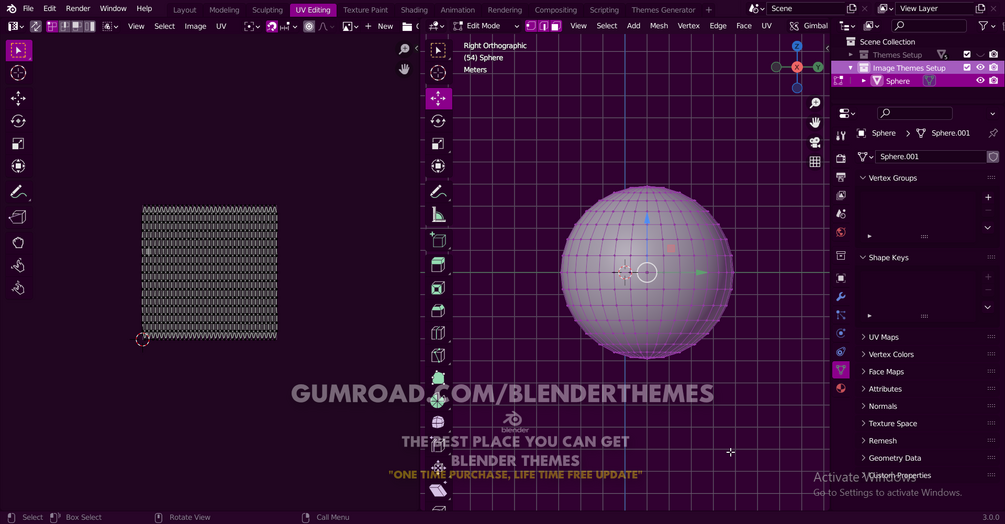Select the Rotate tool in UV editor

coord(18,121)
